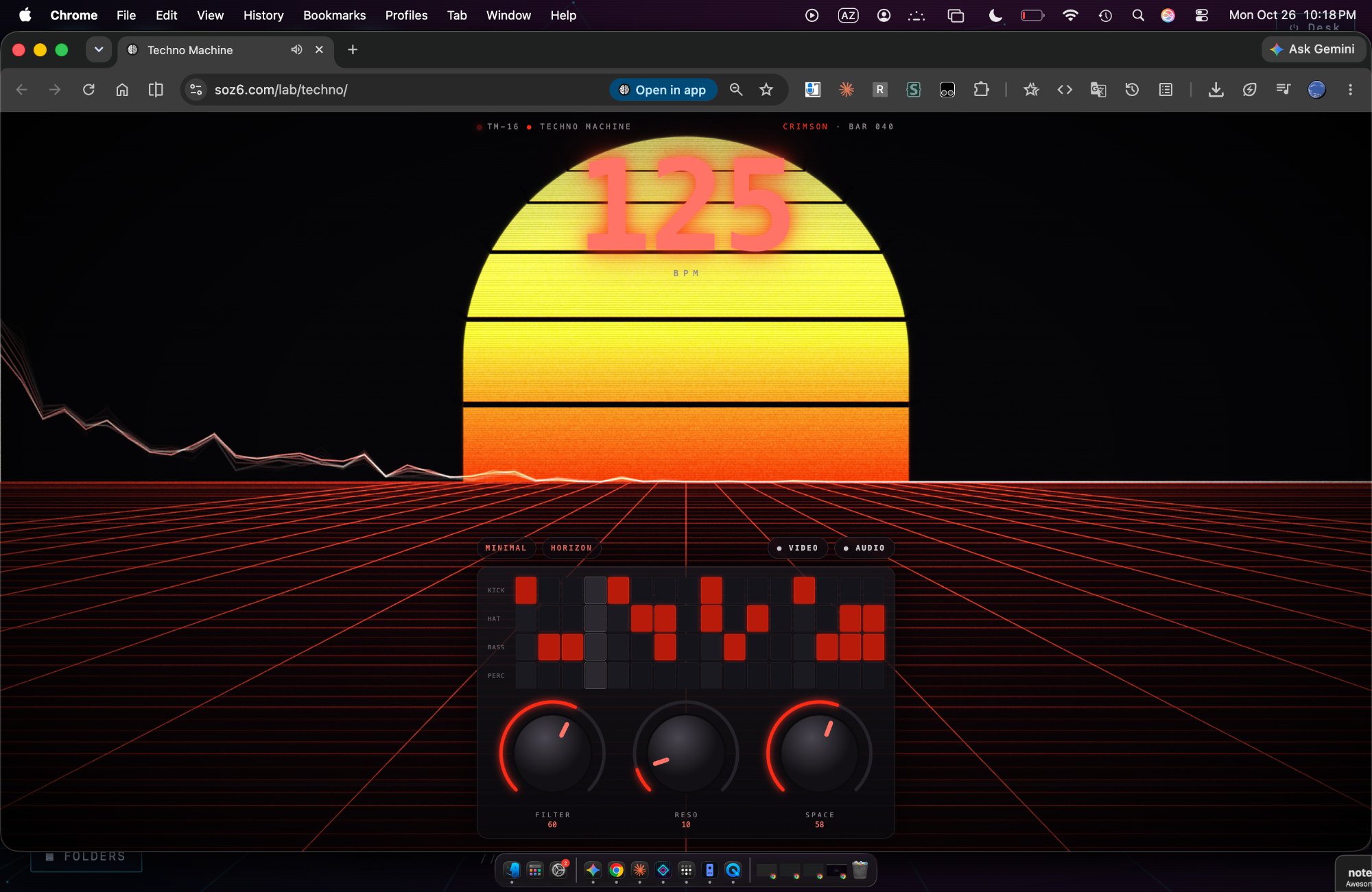Click the Open in app button

tap(663, 90)
